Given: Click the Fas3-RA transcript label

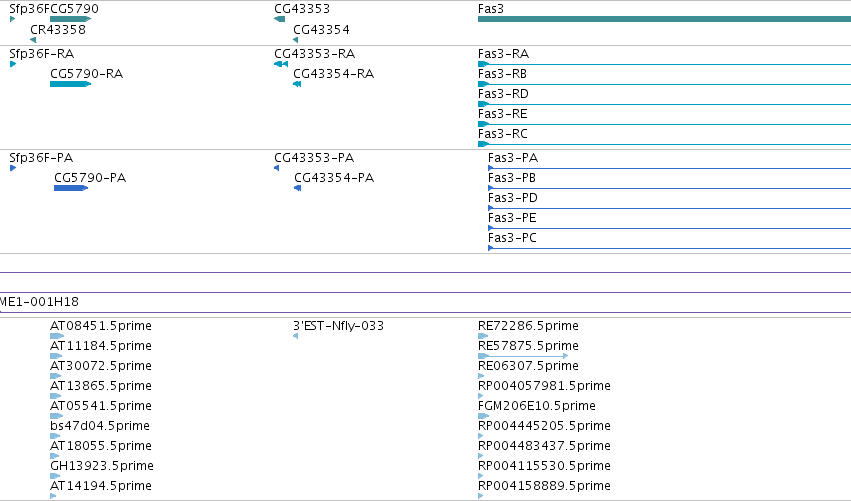Looking at the screenshot, I should [503, 54].
